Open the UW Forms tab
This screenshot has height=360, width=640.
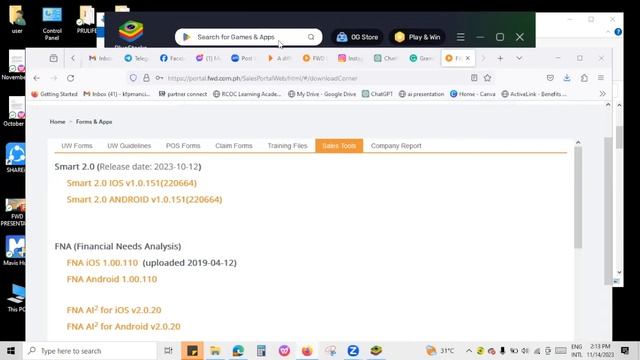click(77, 146)
